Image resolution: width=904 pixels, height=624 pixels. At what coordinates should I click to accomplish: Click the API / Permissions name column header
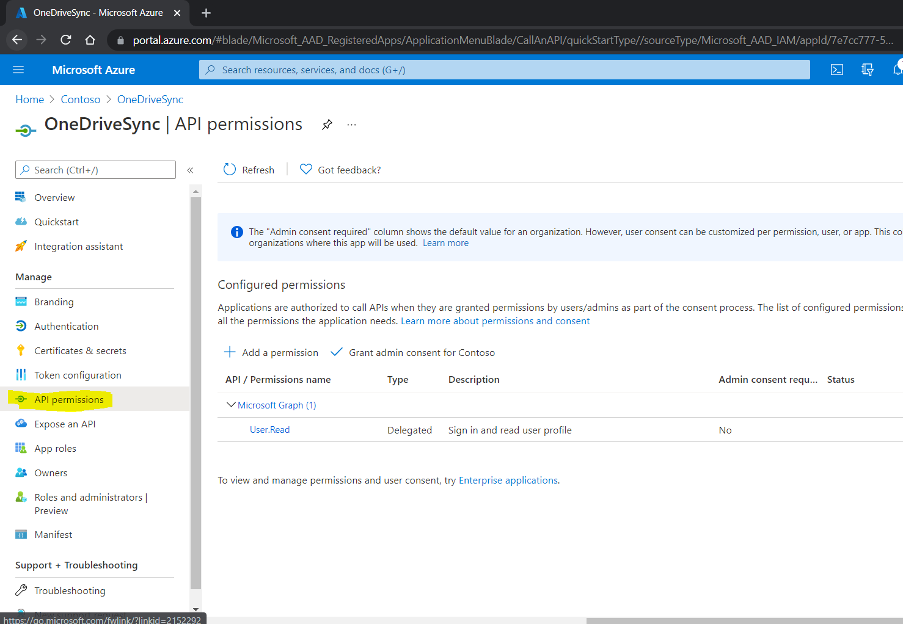[x=278, y=379]
